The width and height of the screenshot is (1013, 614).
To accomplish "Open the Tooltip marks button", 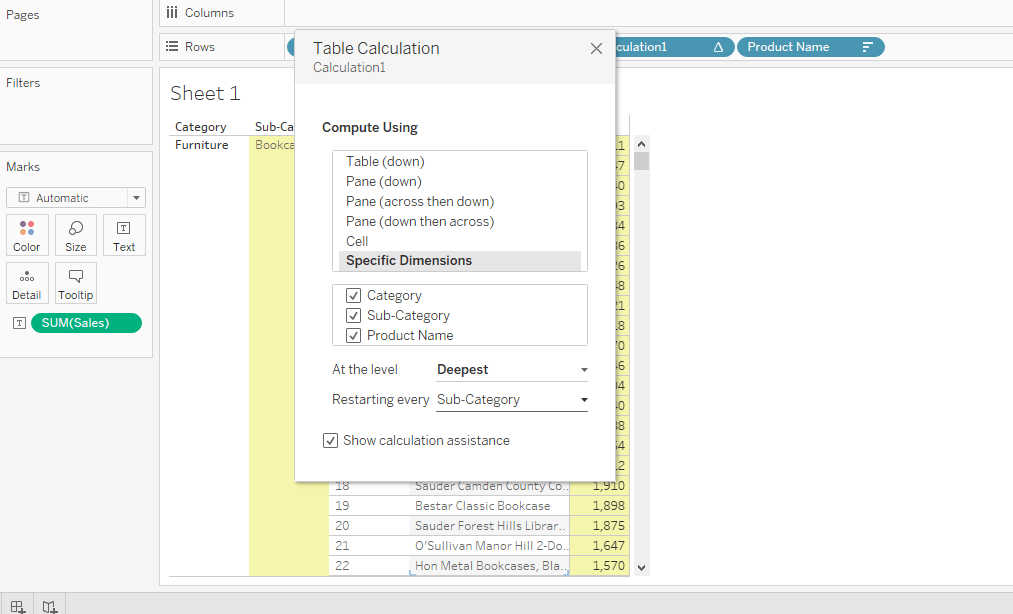I will [76, 283].
